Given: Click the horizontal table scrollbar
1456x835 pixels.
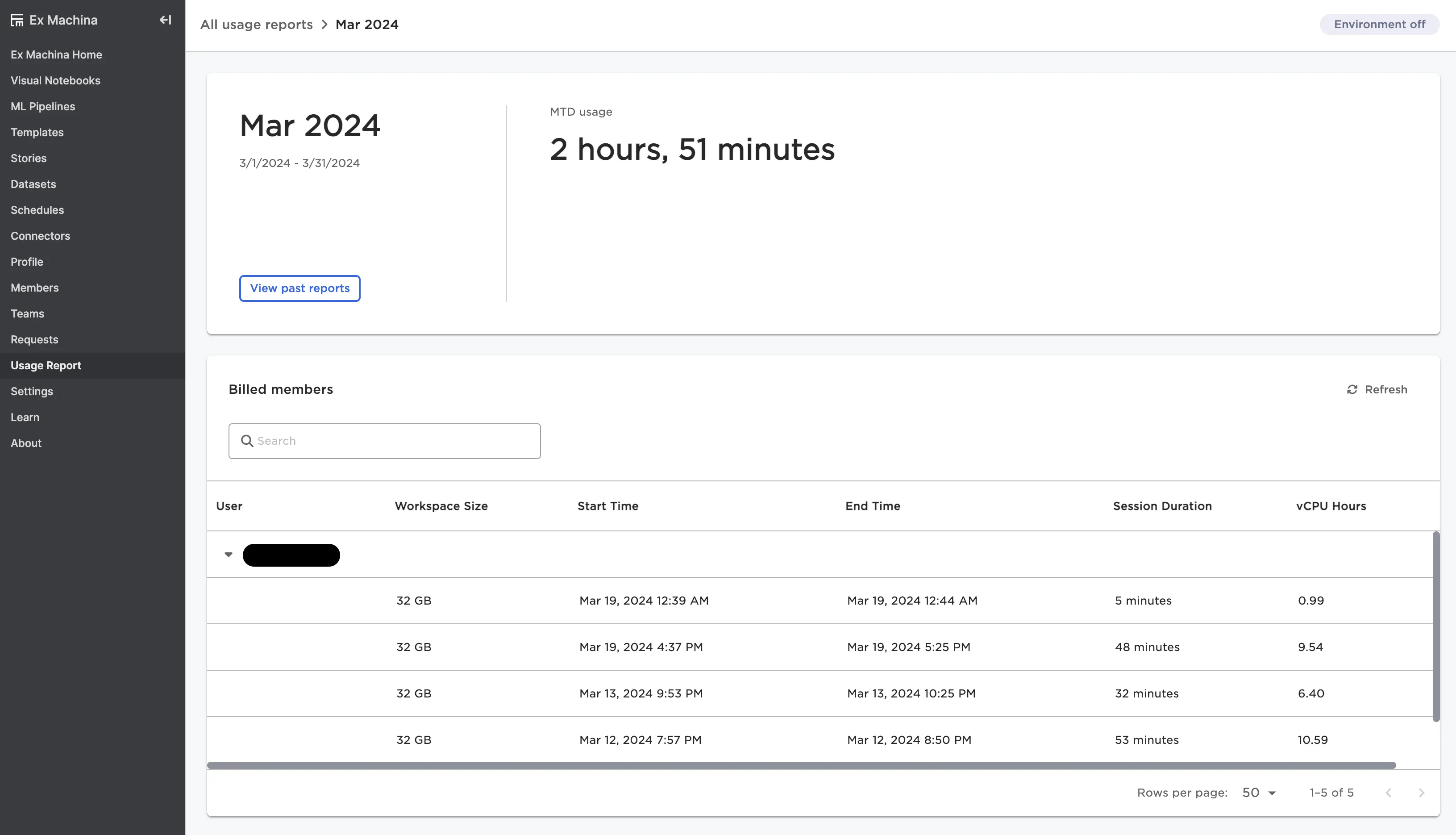Looking at the screenshot, I should tap(801, 765).
